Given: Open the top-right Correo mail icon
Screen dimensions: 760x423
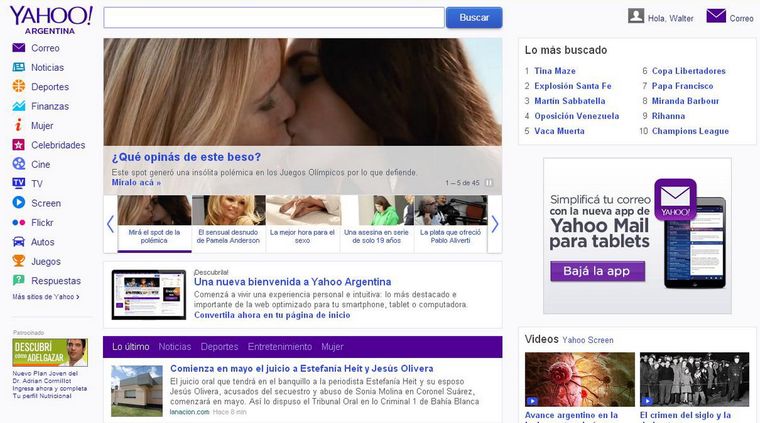Looking at the screenshot, I should point(716,16).
